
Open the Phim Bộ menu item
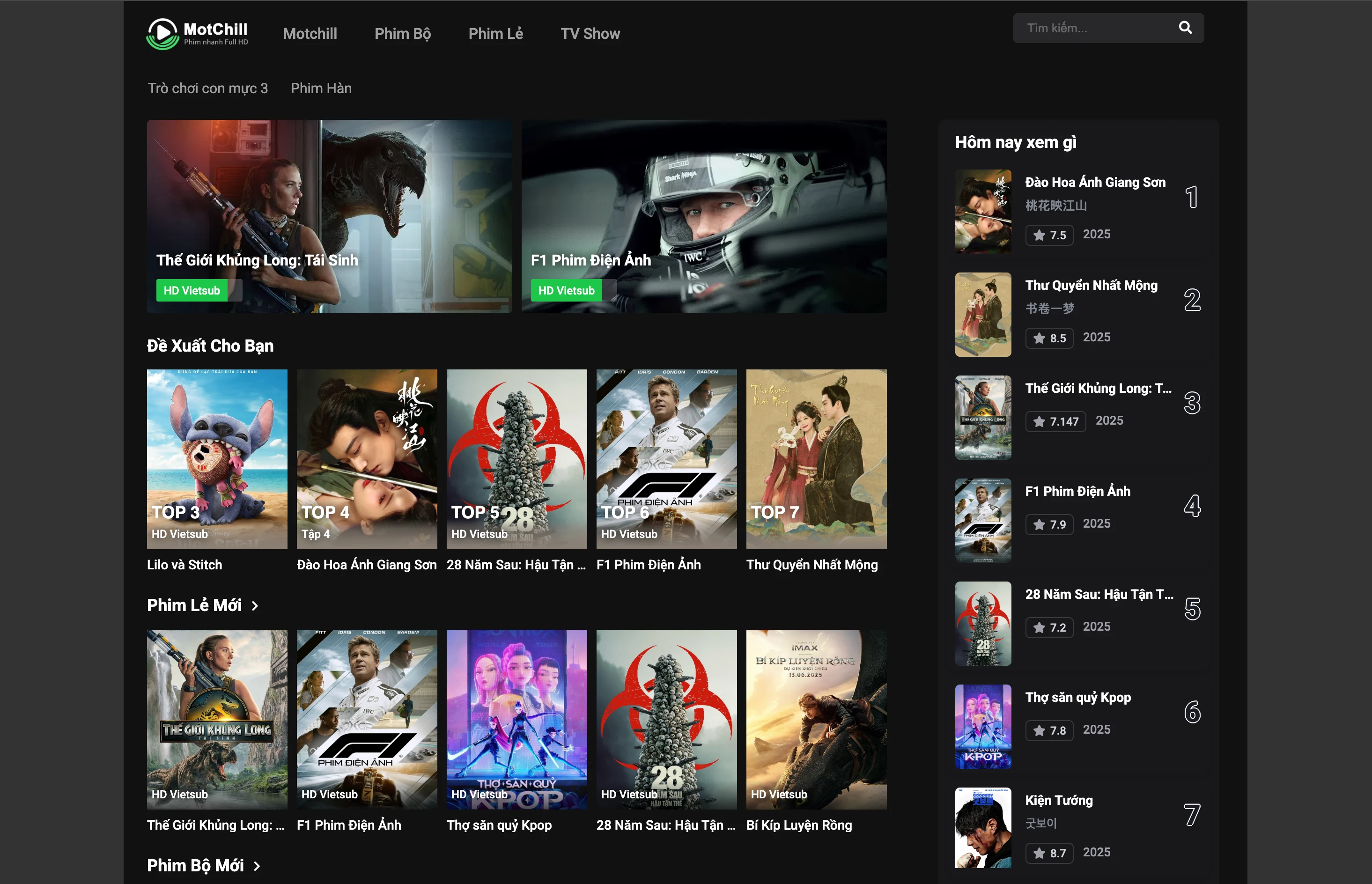[x=402, y=33]
